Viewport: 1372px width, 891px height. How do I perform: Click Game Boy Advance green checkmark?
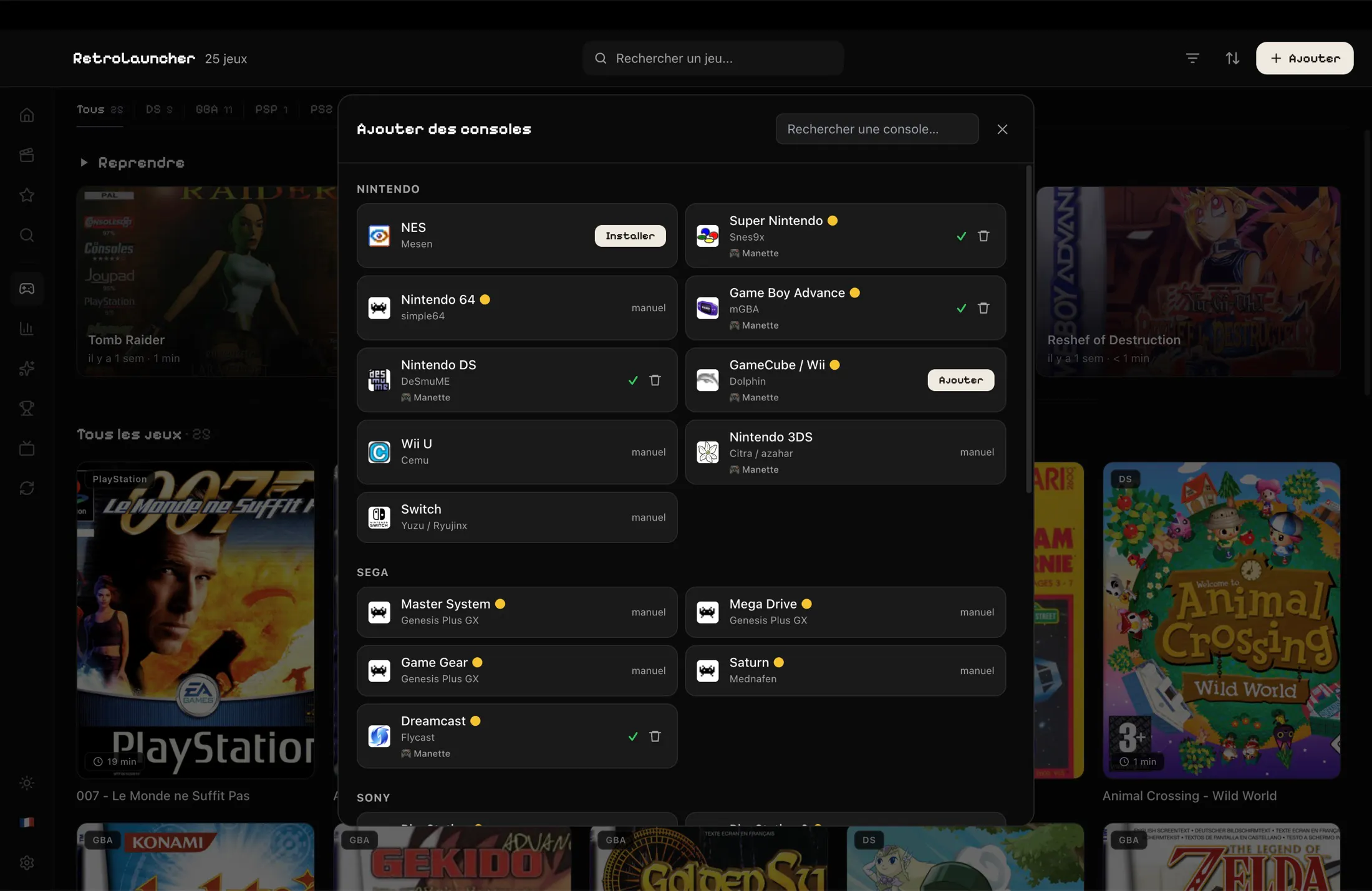(961, 308)
